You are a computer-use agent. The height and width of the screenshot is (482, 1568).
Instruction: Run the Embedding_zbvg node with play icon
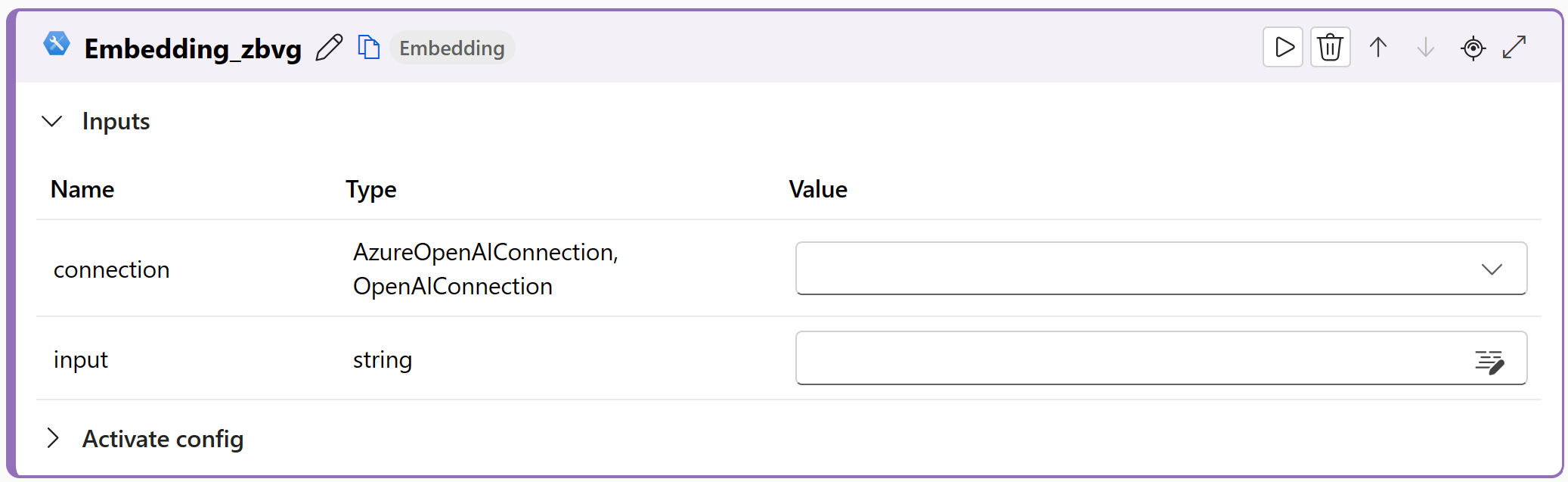[1283, 48]
